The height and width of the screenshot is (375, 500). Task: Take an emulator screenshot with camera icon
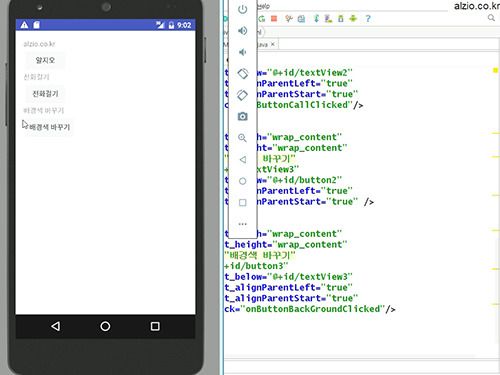click(x=242, y=116)
